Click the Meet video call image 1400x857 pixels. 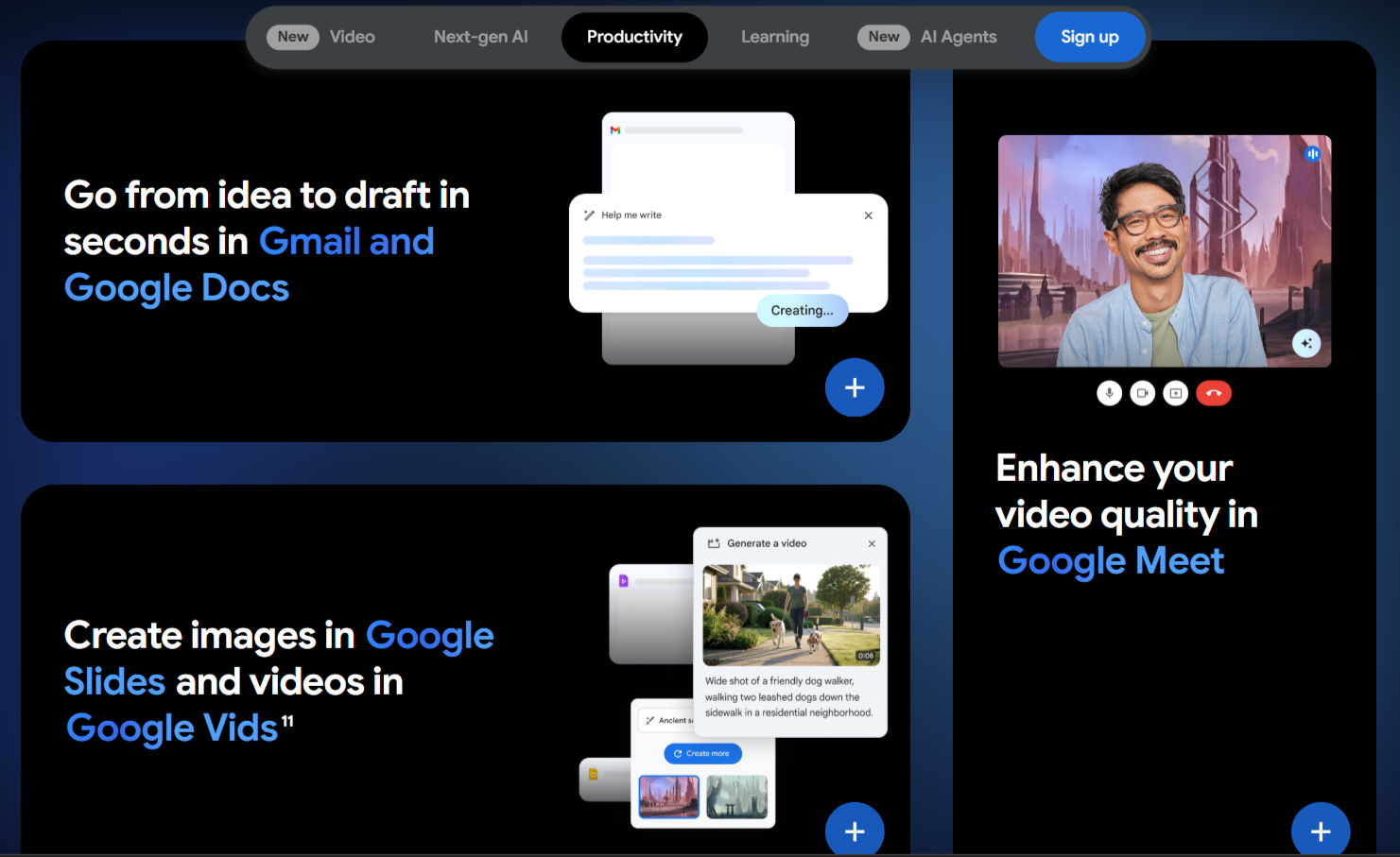pos(1165,250)
